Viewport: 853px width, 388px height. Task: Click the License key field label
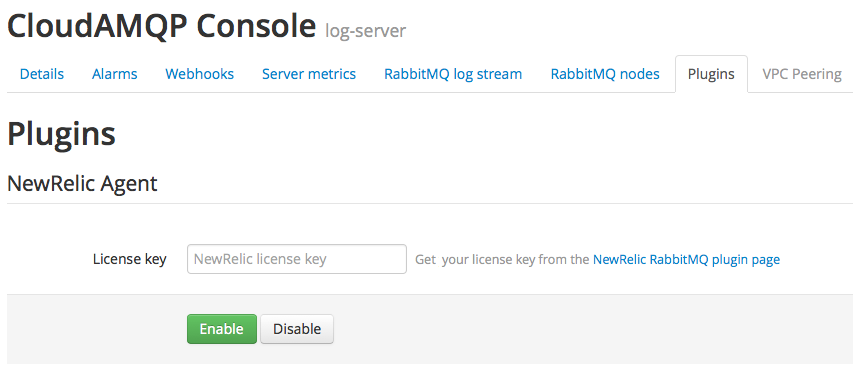[129, 259]
